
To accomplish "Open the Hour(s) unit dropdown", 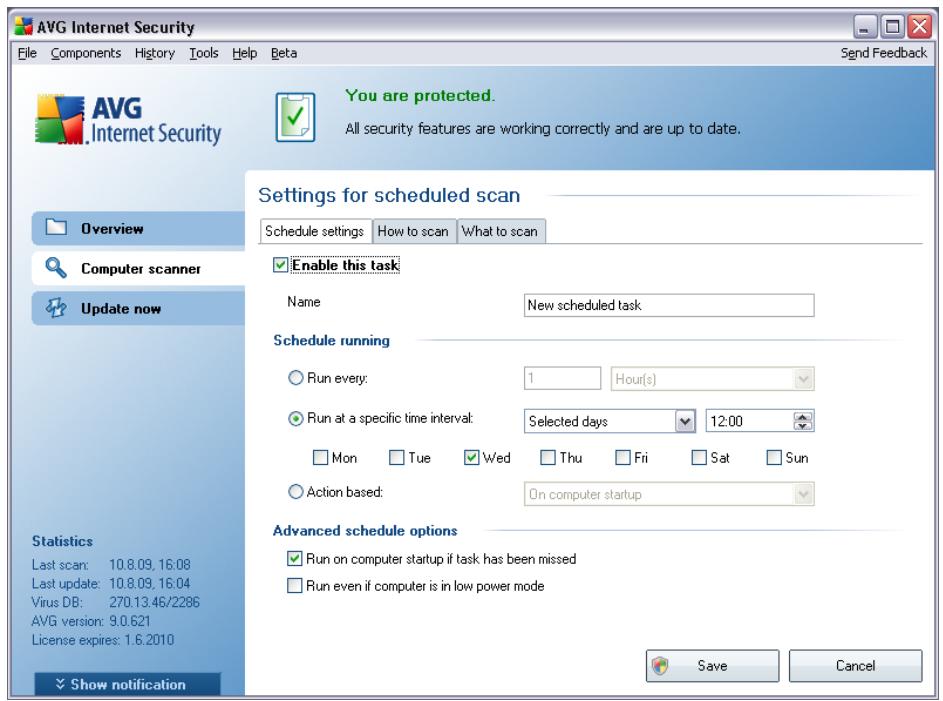I will (713, 379).
